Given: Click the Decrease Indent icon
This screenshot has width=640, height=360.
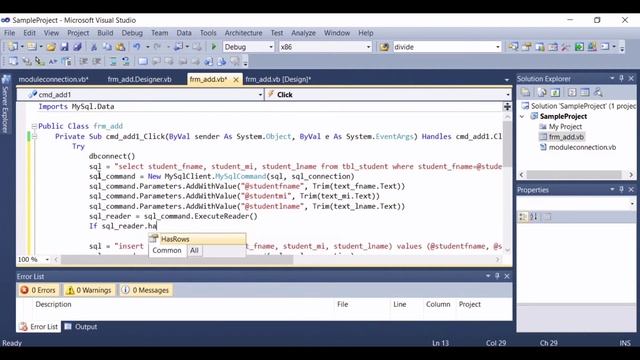Looking at the screenshot, I should 83,62.
